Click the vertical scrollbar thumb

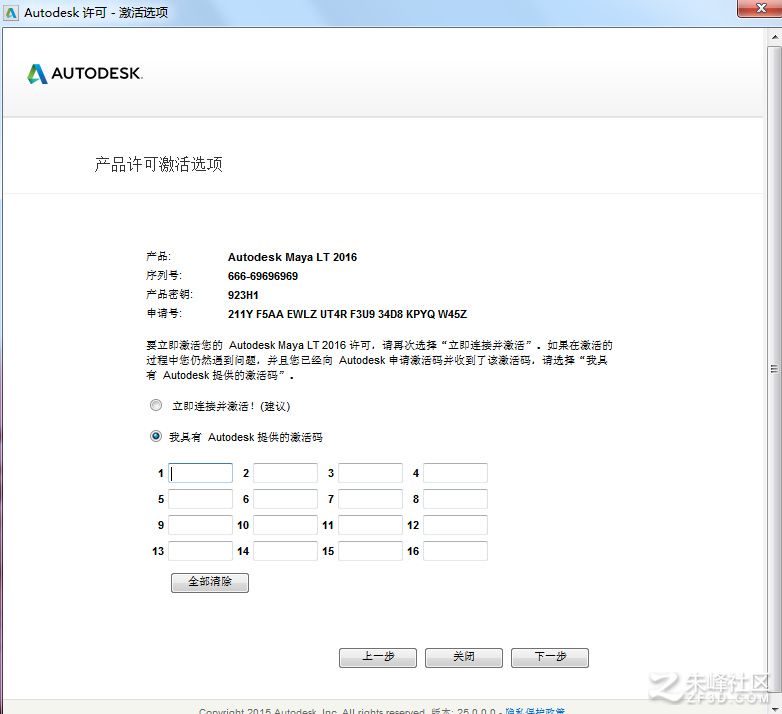(775, 369)
